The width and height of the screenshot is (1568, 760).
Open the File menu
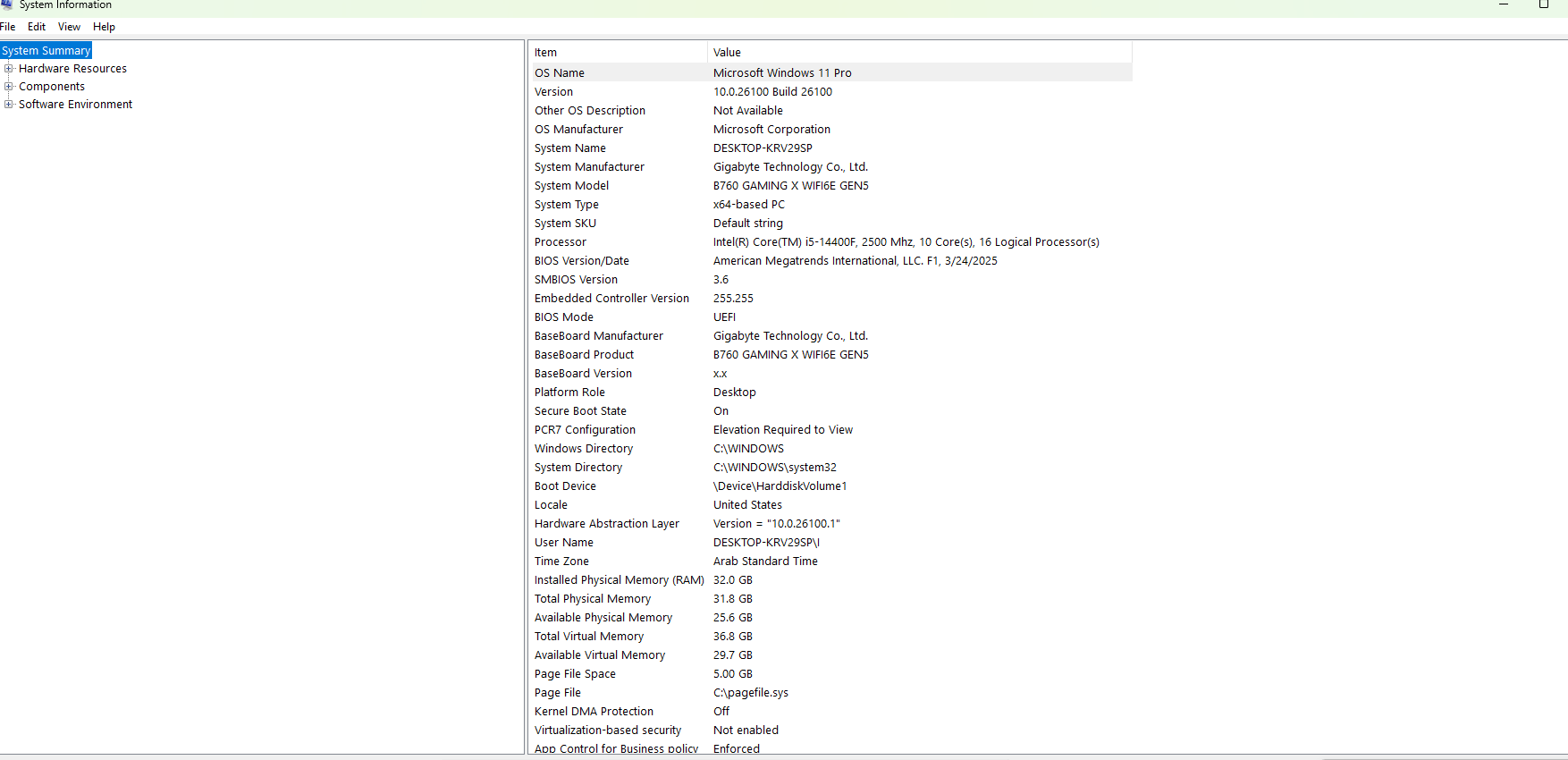8,27
